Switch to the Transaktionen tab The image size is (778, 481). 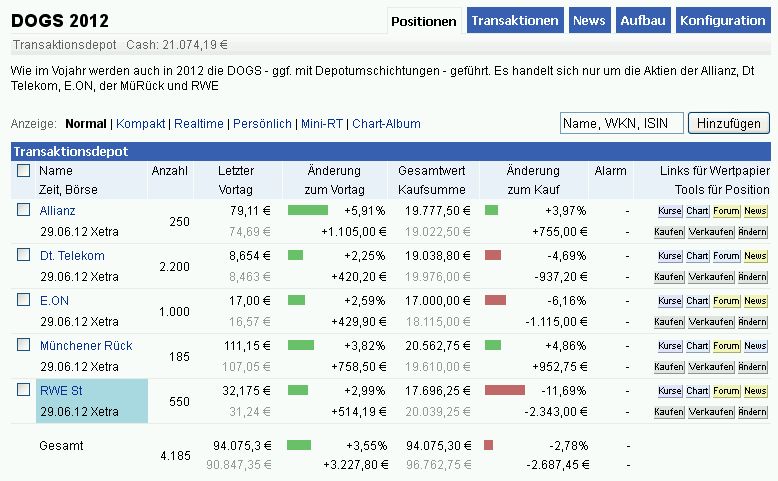(515, 20)
